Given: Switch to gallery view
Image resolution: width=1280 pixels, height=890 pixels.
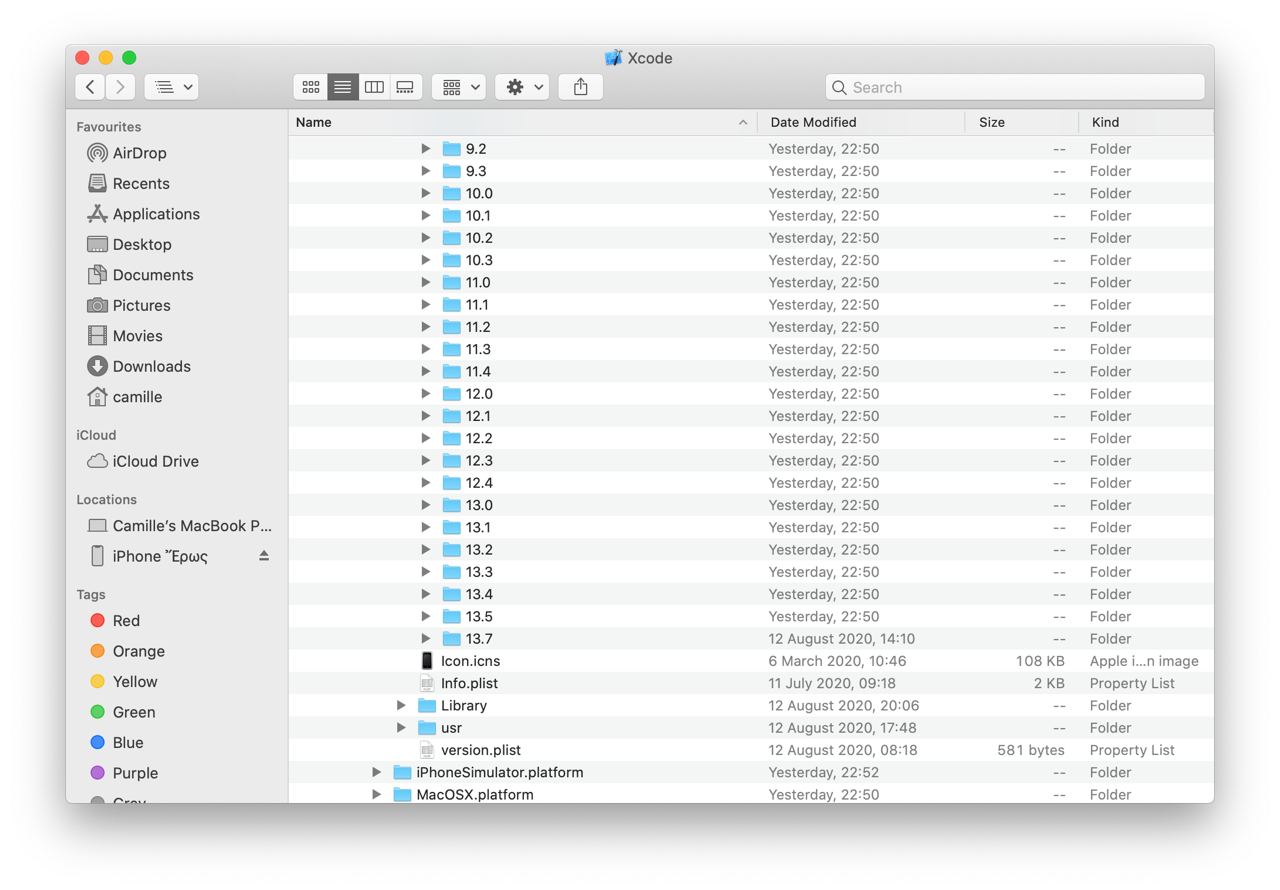Looking at the screenshot, I should pyautogui.click(x=405, y=87).
